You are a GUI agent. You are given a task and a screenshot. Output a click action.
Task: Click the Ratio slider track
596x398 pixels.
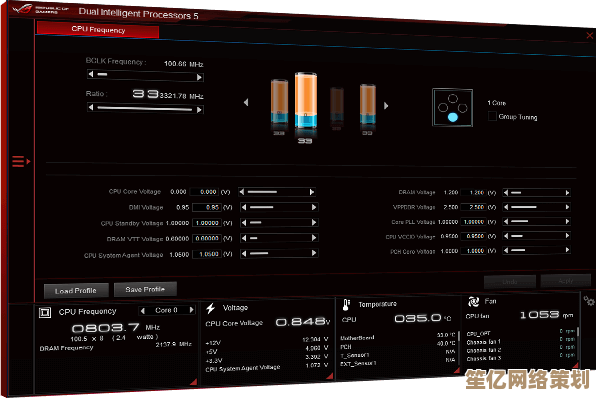pos(145,109)
